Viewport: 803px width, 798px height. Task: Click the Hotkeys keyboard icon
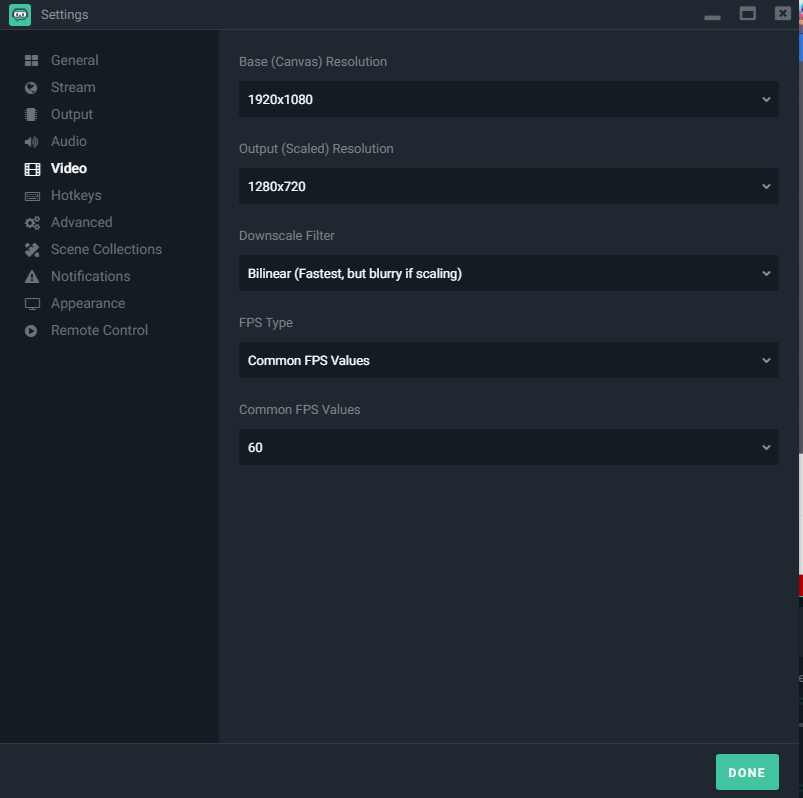click(32, 196)
